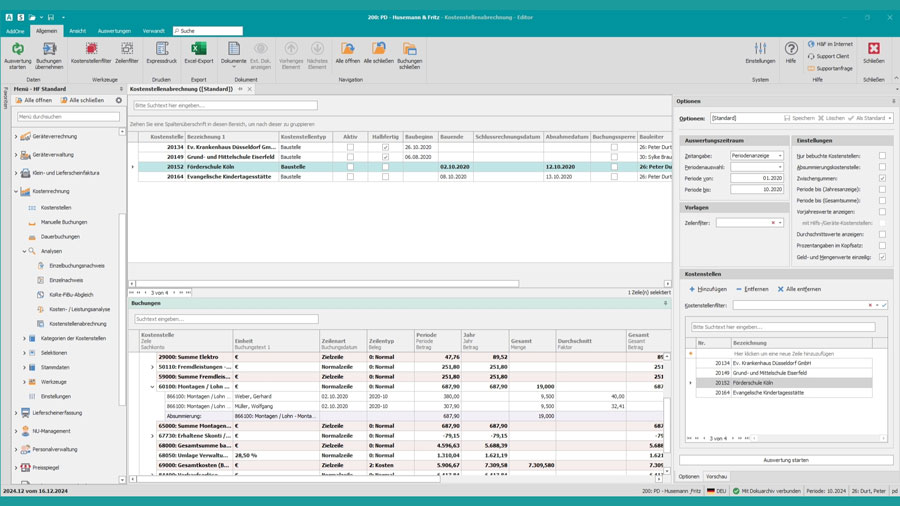
Task: Sort by Kostenstellentyp column header
Action: pos(305,137)
